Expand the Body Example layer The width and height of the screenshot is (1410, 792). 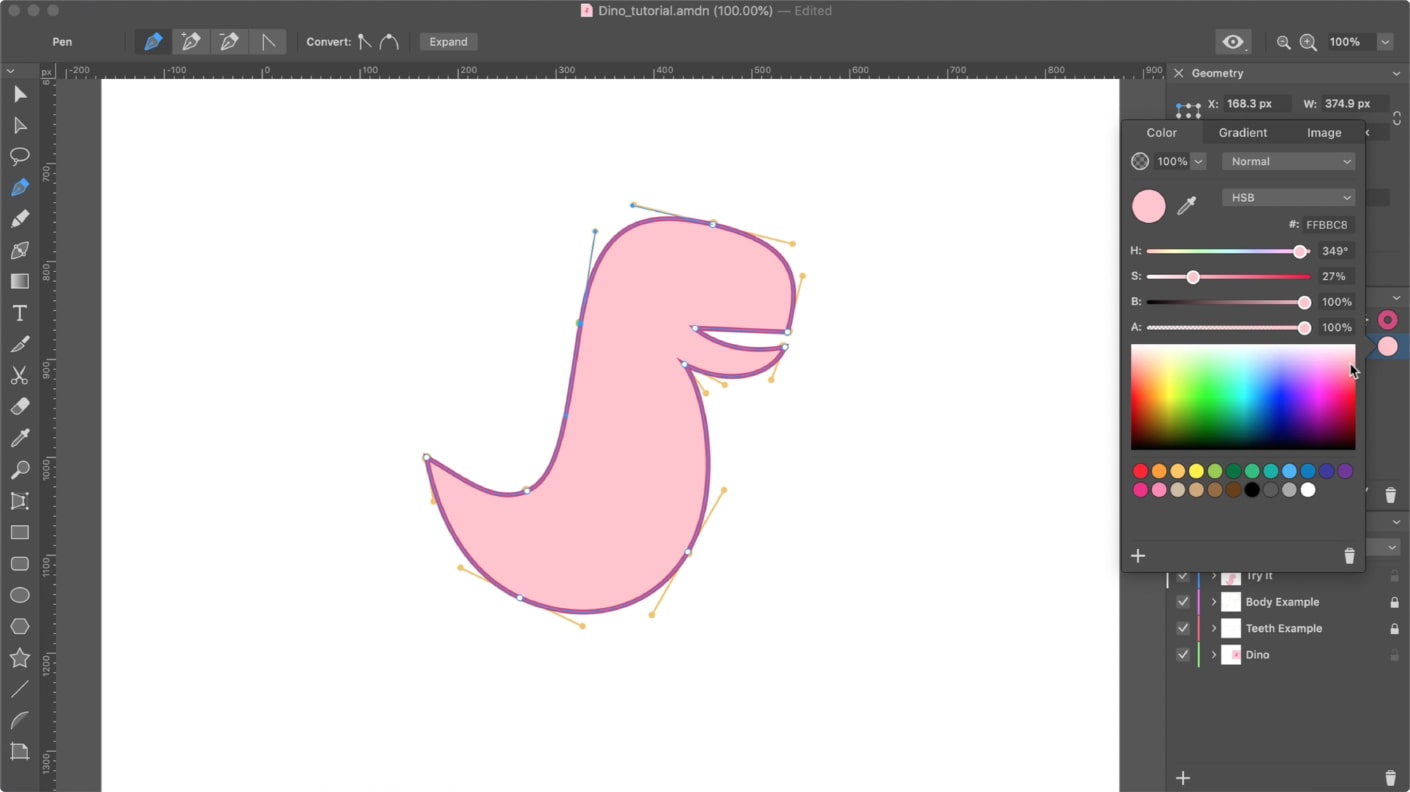click(1214, 602)
